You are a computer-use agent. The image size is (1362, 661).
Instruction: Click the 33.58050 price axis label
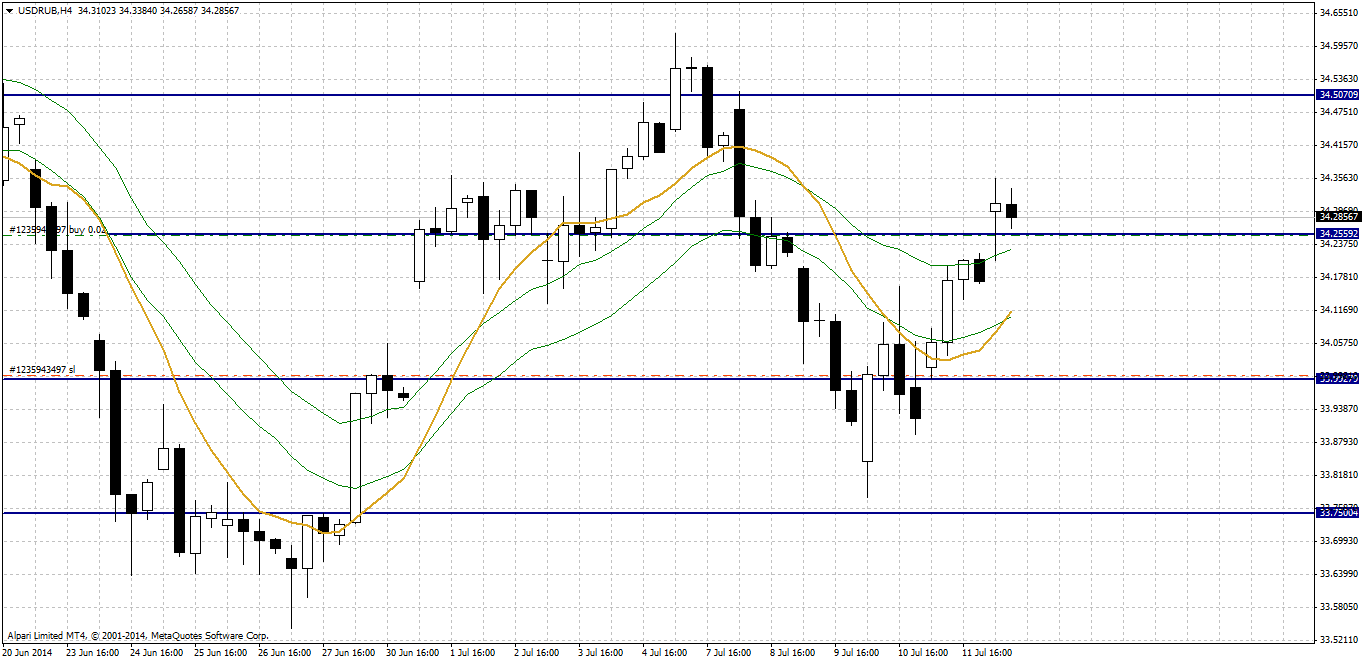(1339, 607)
